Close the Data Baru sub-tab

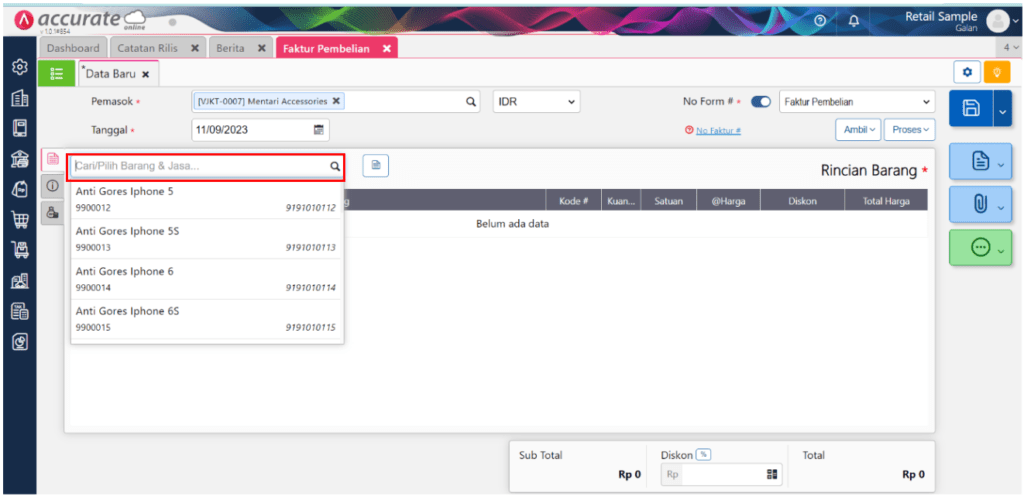click(146, 74)
